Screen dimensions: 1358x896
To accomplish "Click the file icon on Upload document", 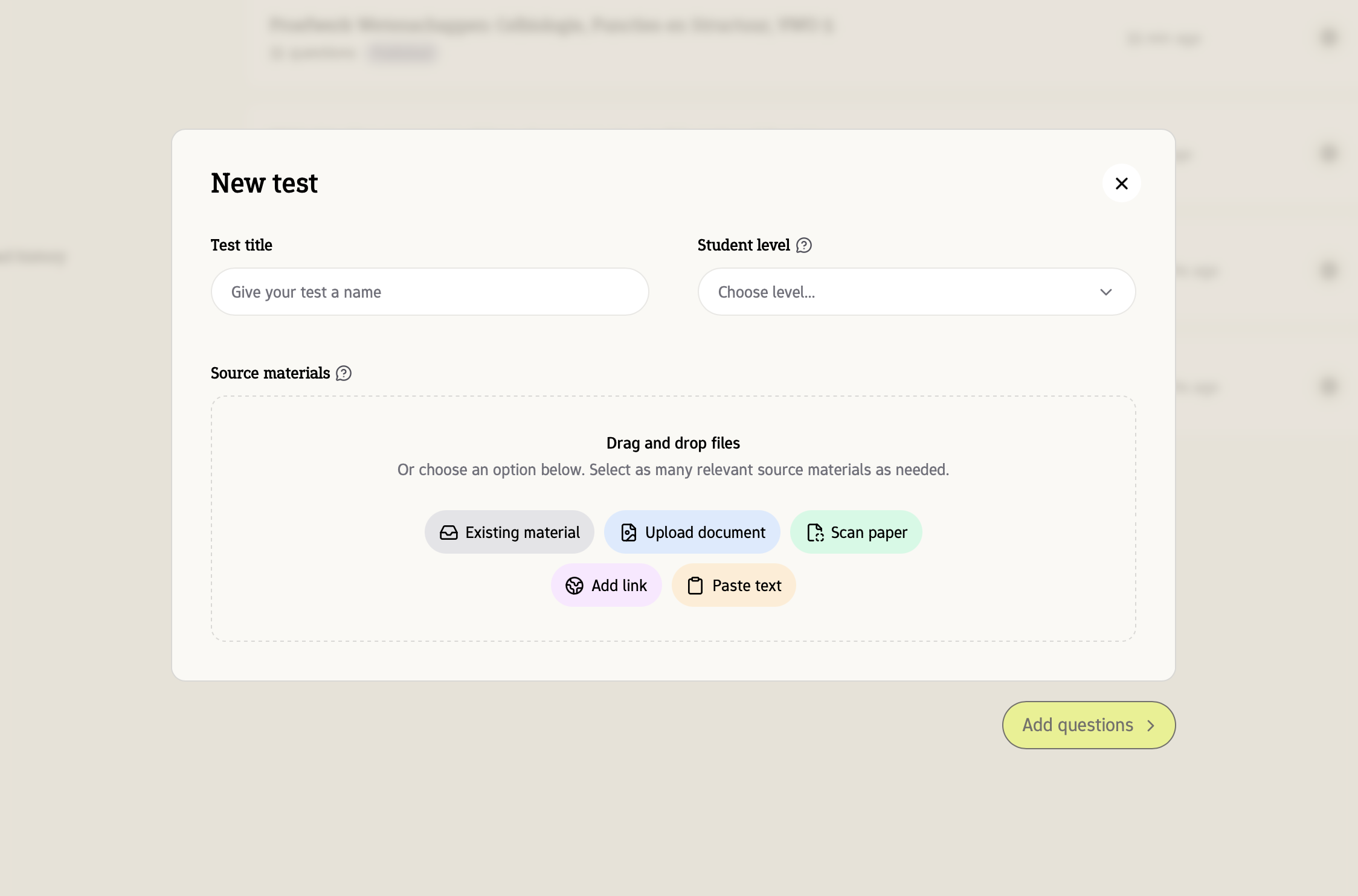I will click(x=629, y=533).
